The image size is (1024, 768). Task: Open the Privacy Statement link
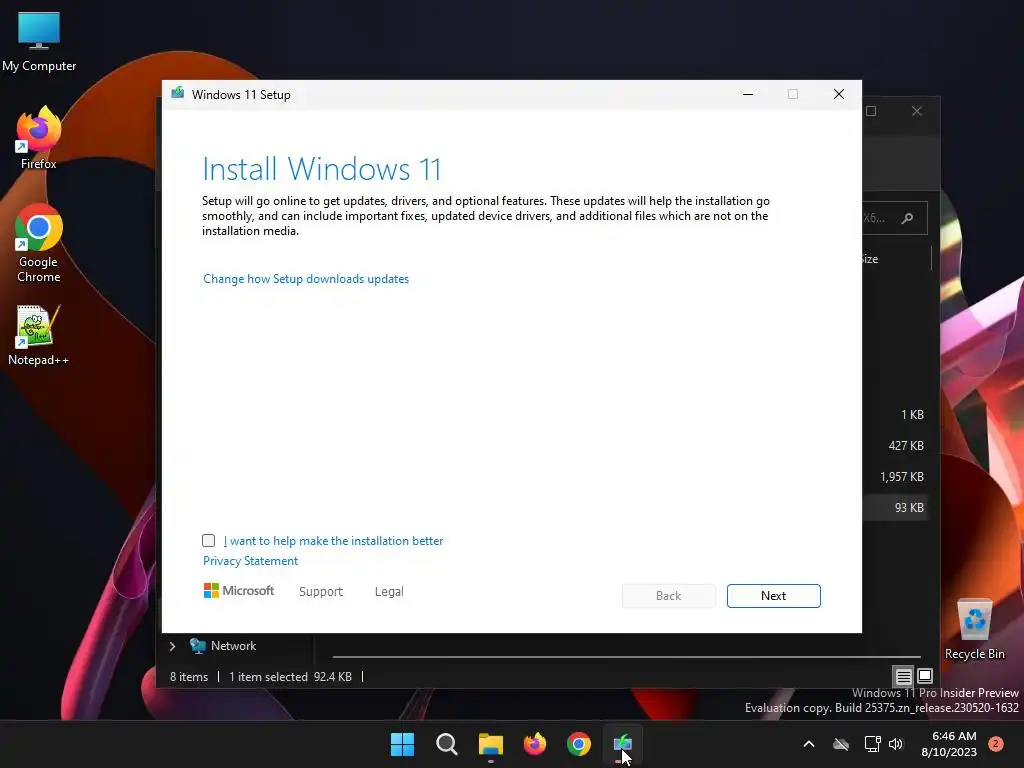coord(250,561)
